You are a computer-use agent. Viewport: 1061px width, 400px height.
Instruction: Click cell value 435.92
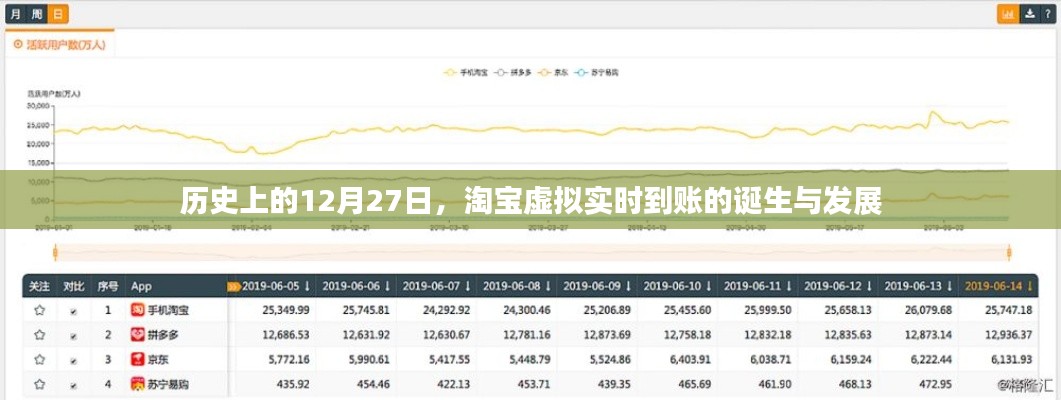293,384
